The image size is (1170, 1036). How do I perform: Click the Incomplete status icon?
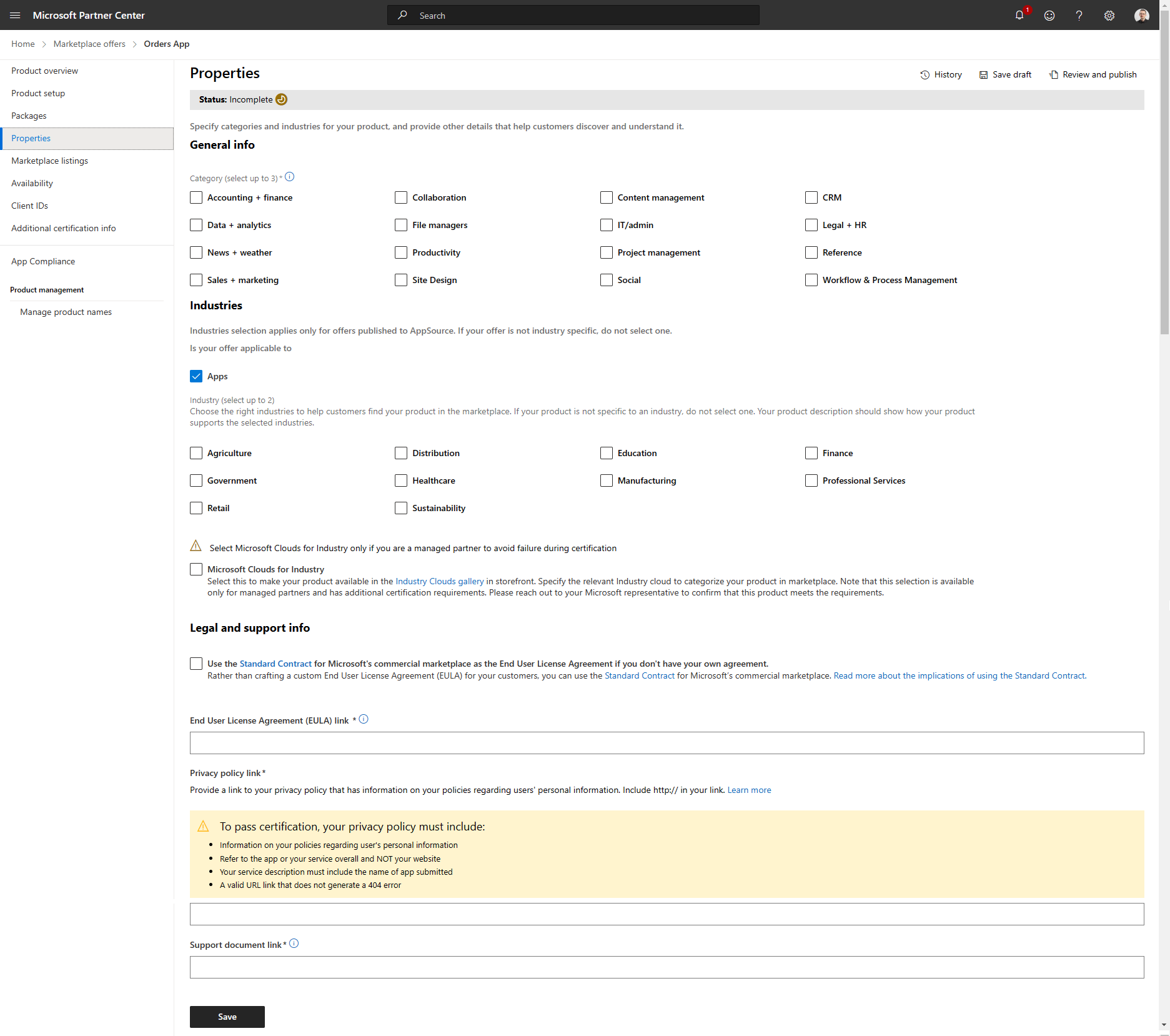pos(282,99)
